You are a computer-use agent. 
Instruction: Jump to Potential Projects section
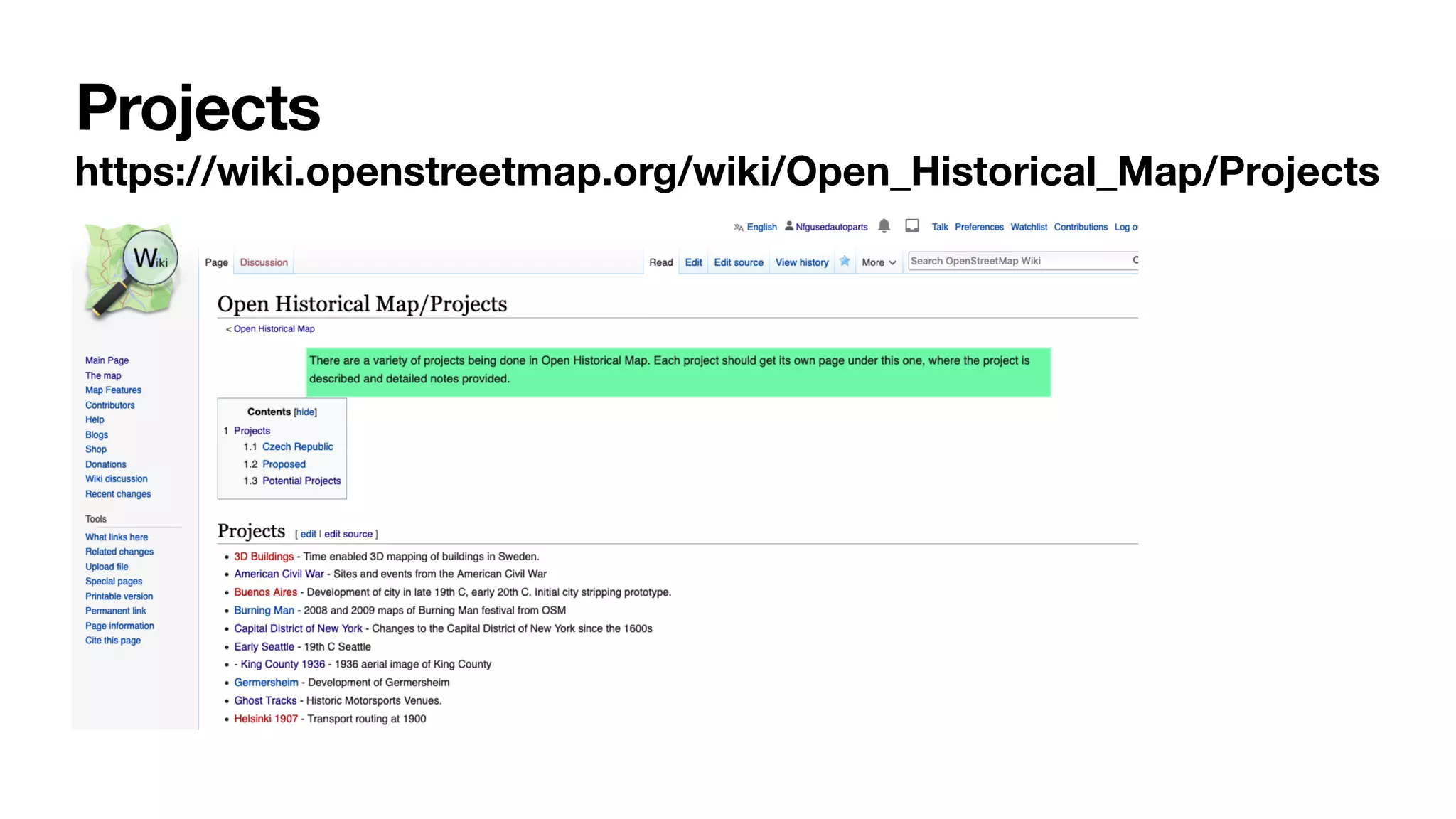(301, 481)
